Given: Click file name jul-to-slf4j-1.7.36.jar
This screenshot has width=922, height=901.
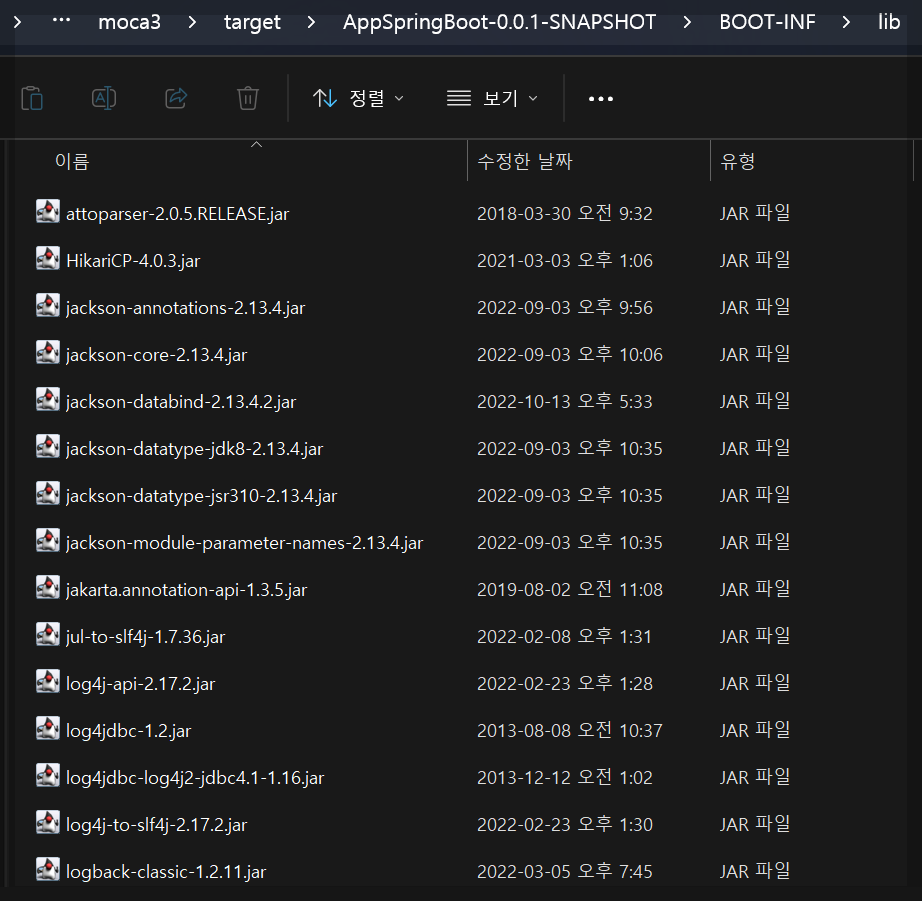Looking at the screenshot, I should click(145, 637).
